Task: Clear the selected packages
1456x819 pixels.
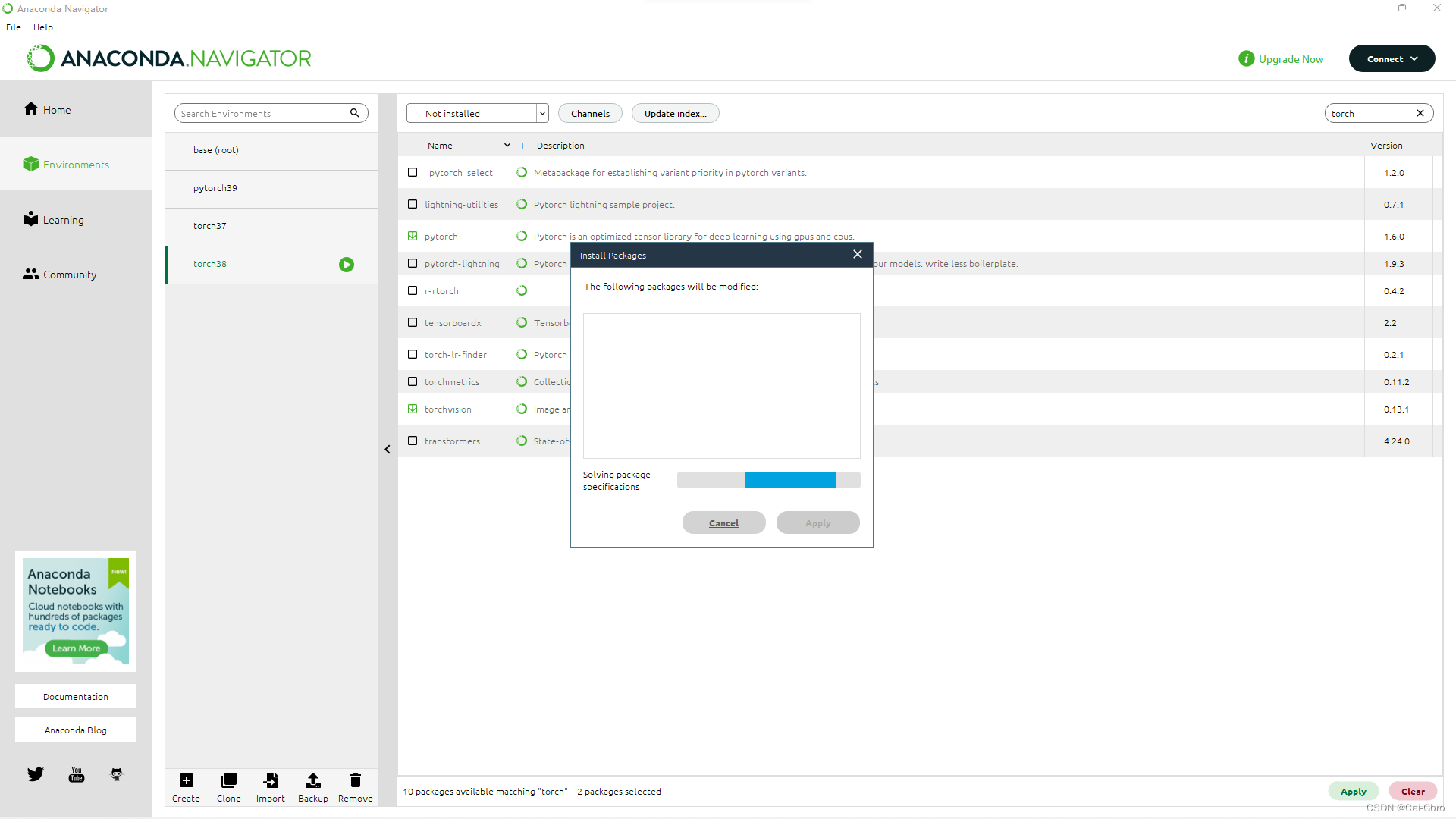Action: 1413,791
